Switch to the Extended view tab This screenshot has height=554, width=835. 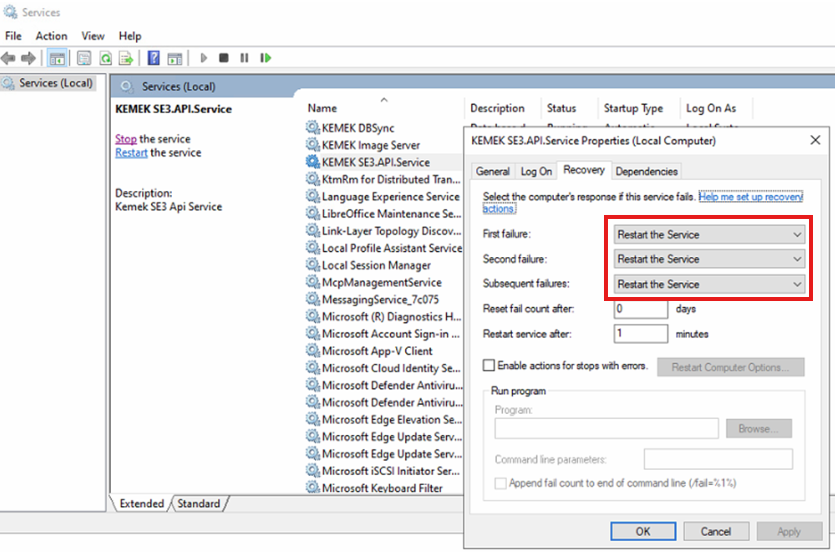142,503
